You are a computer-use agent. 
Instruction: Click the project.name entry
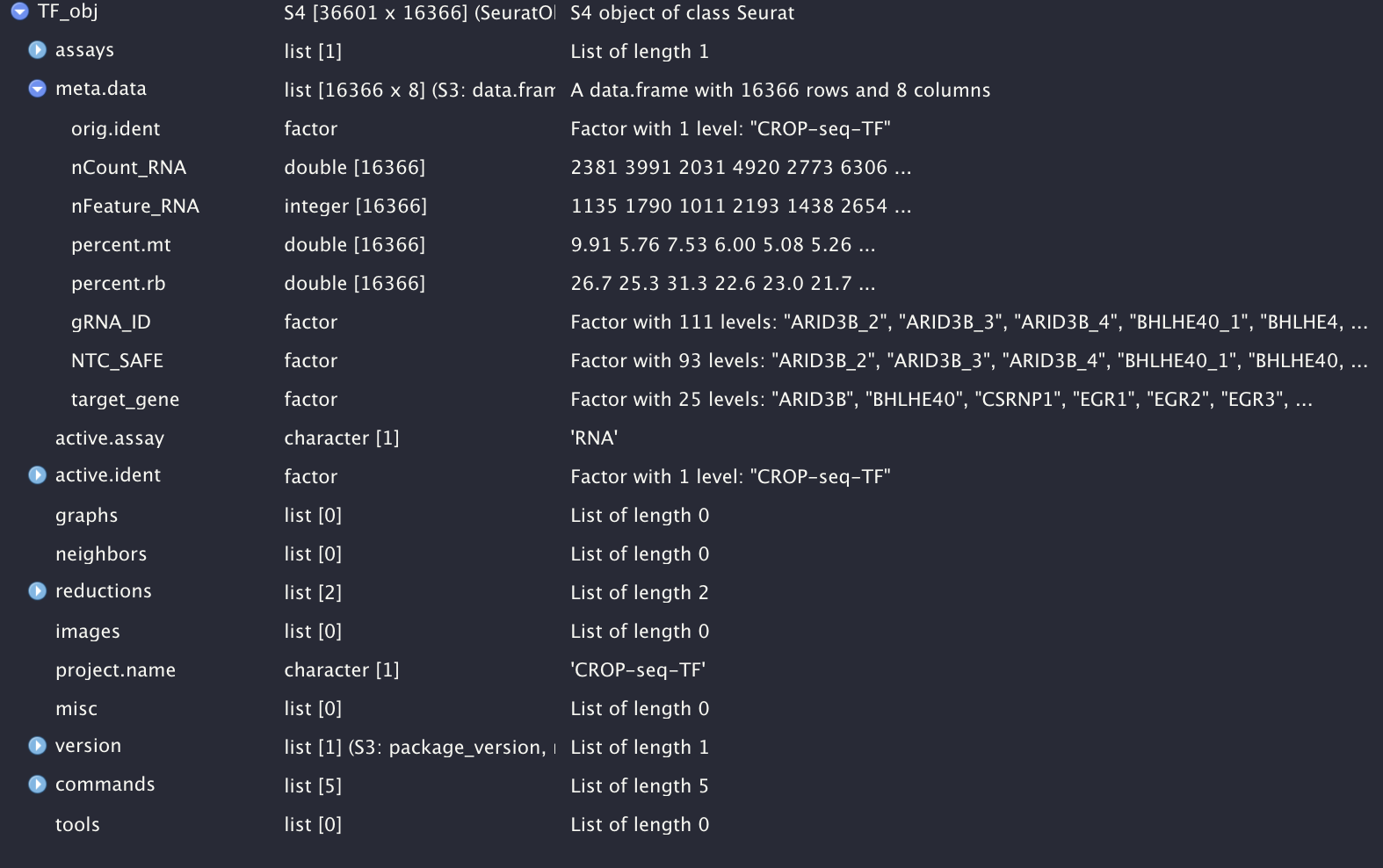pos(115,669)
